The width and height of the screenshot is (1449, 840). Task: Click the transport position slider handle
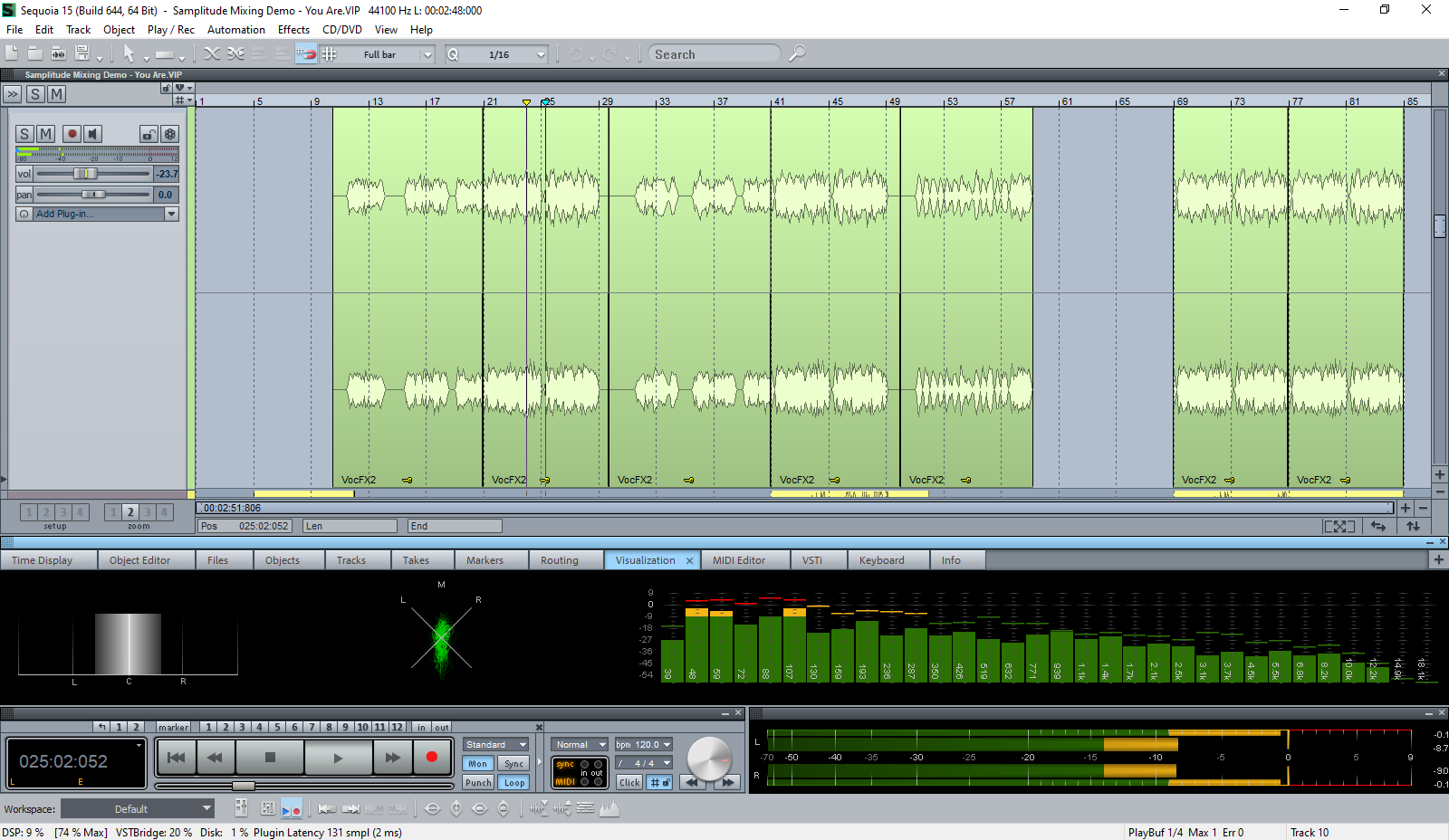[243, 786]
